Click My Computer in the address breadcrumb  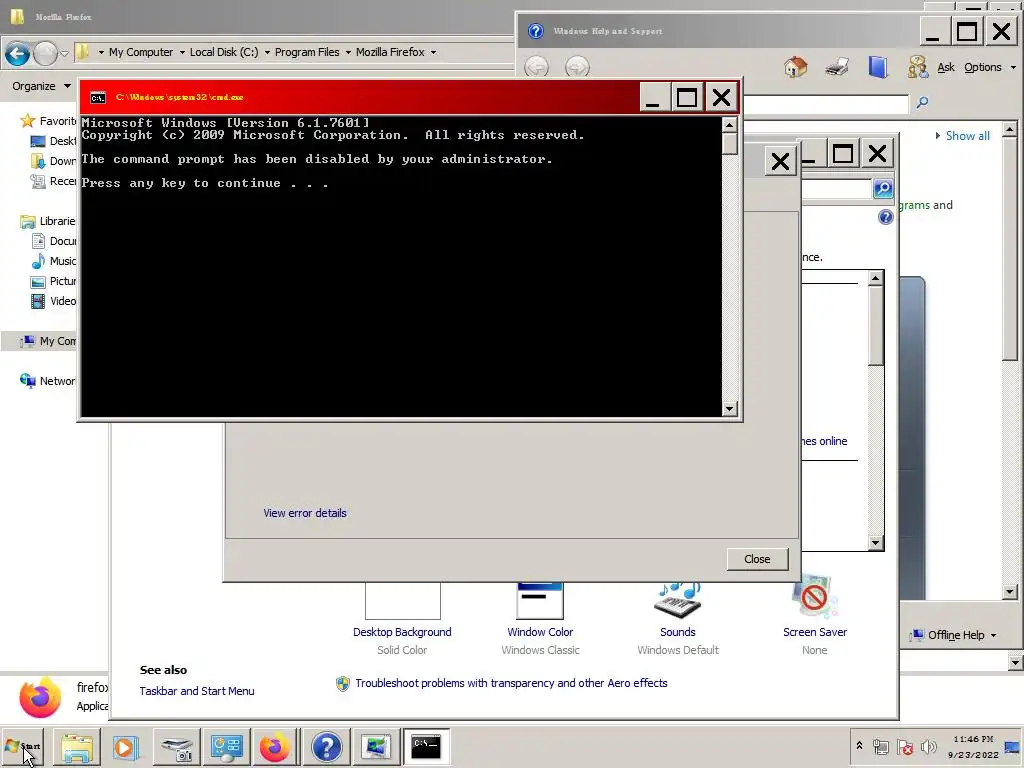(x=141, y=52)
